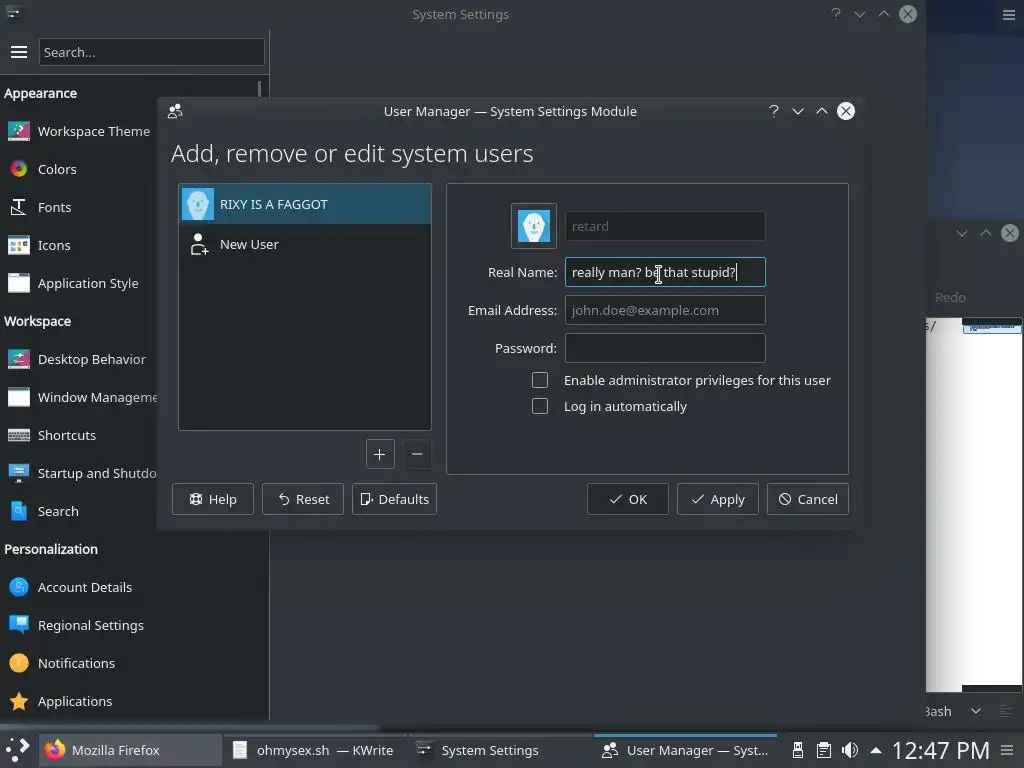Open Bash syntax dropdown in KWrite
This screenshot has width=1024, height=768.
[953, 711]
